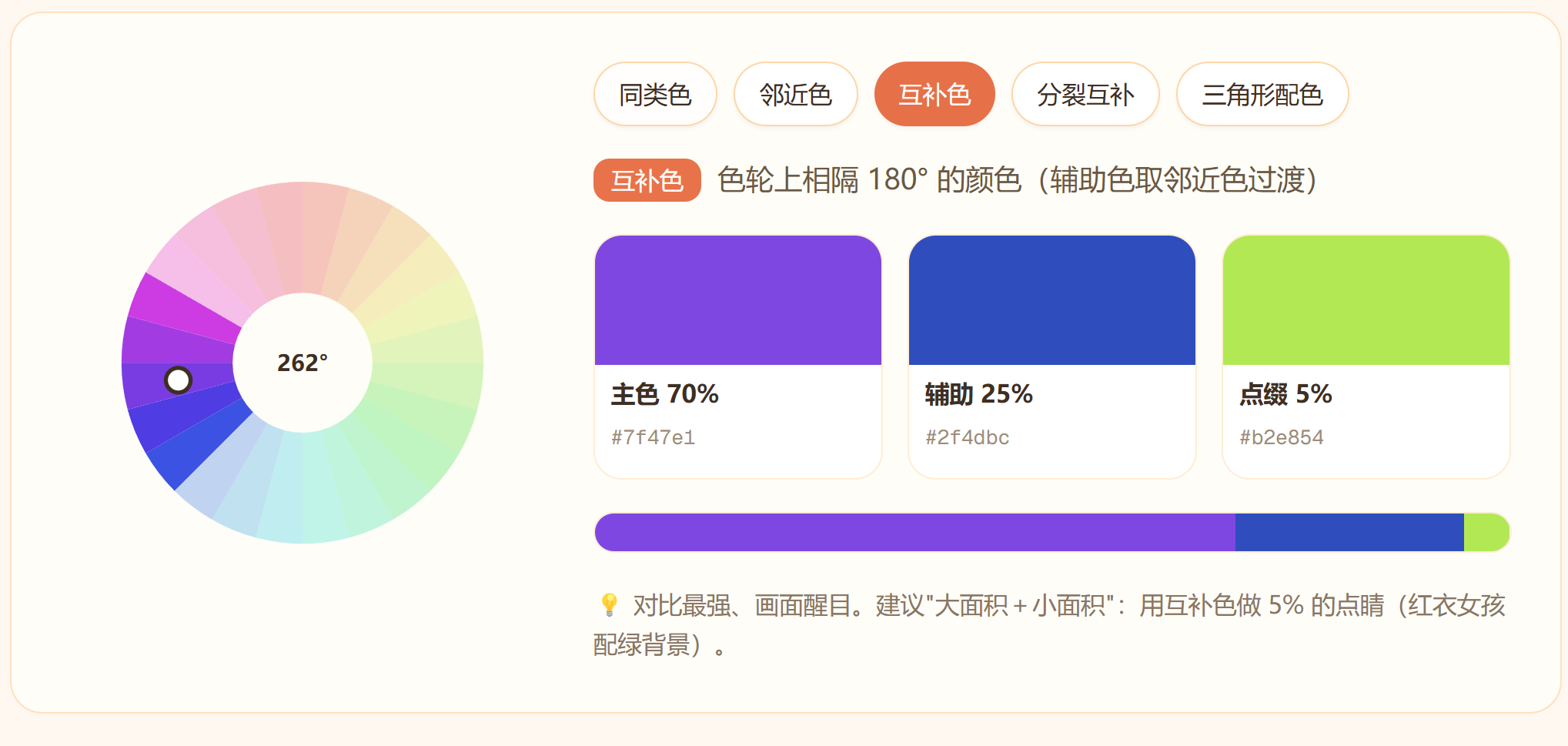
Task: Switch to the 邻近色 tab
Action: pos(795,94)
